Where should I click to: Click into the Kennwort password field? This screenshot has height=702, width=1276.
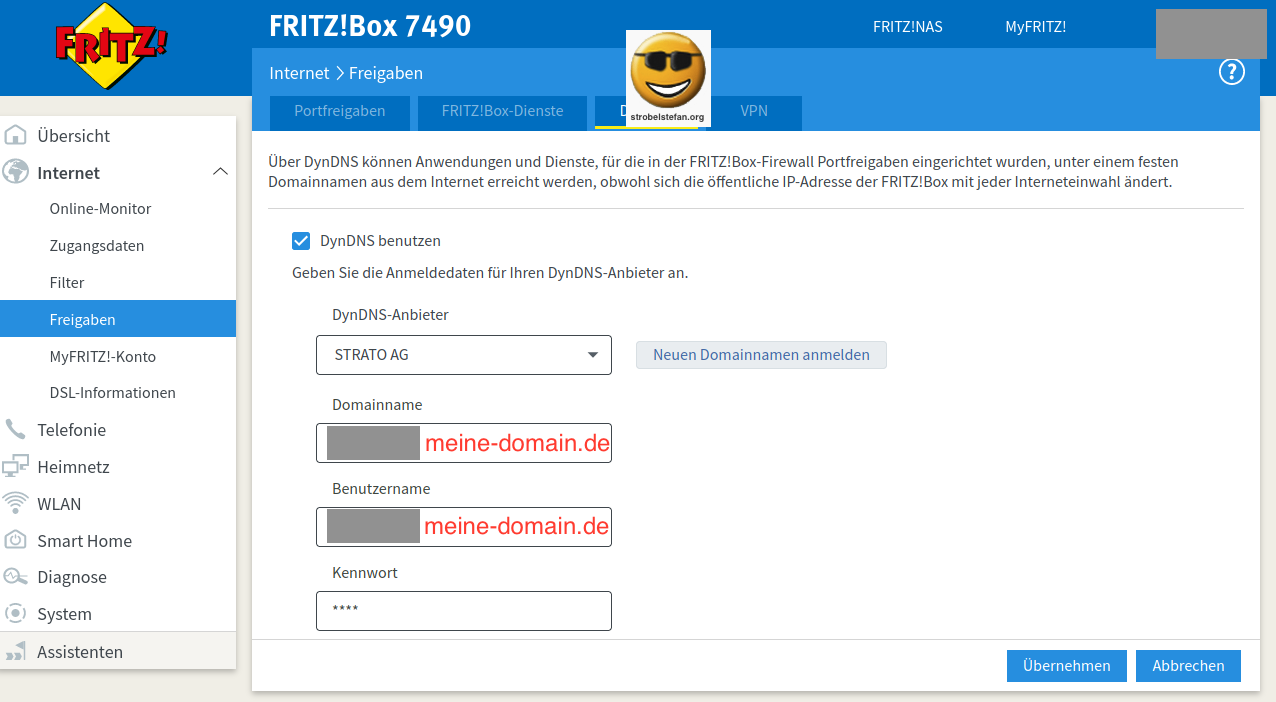click(x=463, y=610)
